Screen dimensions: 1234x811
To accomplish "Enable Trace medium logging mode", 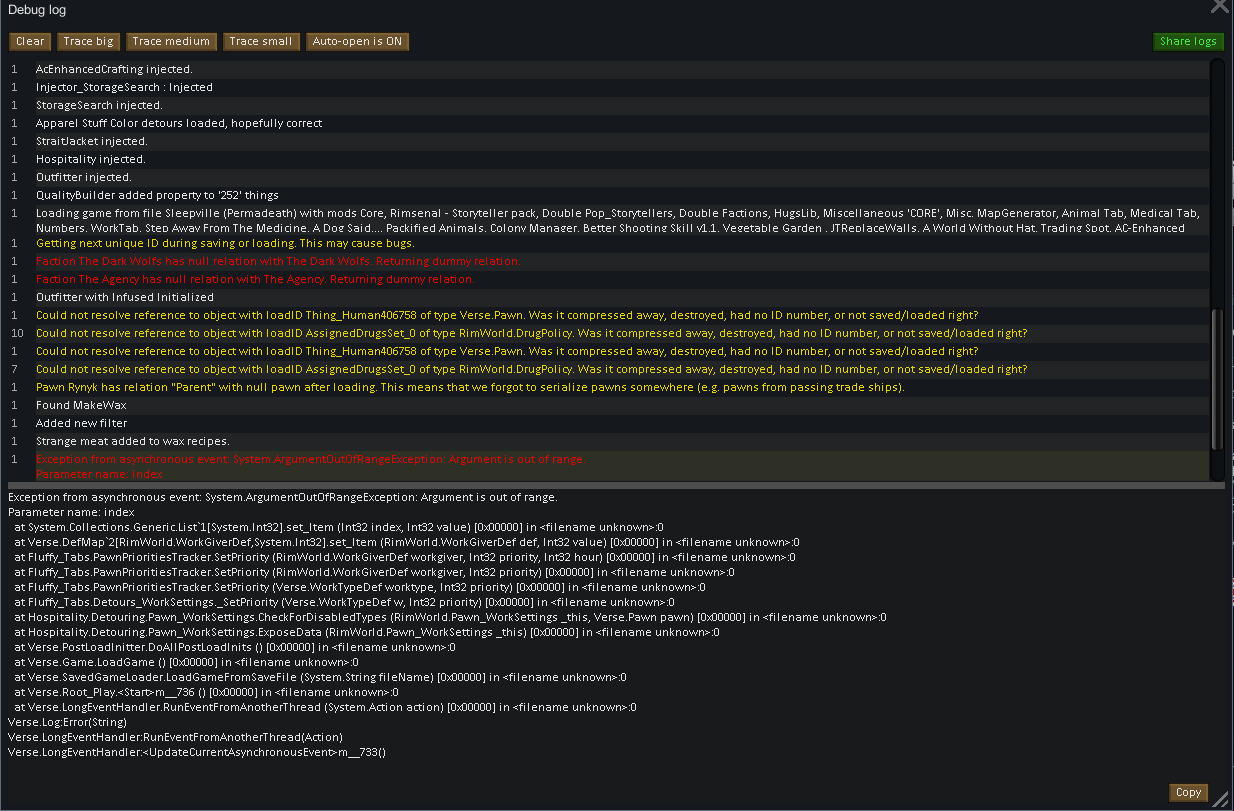I will [x=171, y=41].
